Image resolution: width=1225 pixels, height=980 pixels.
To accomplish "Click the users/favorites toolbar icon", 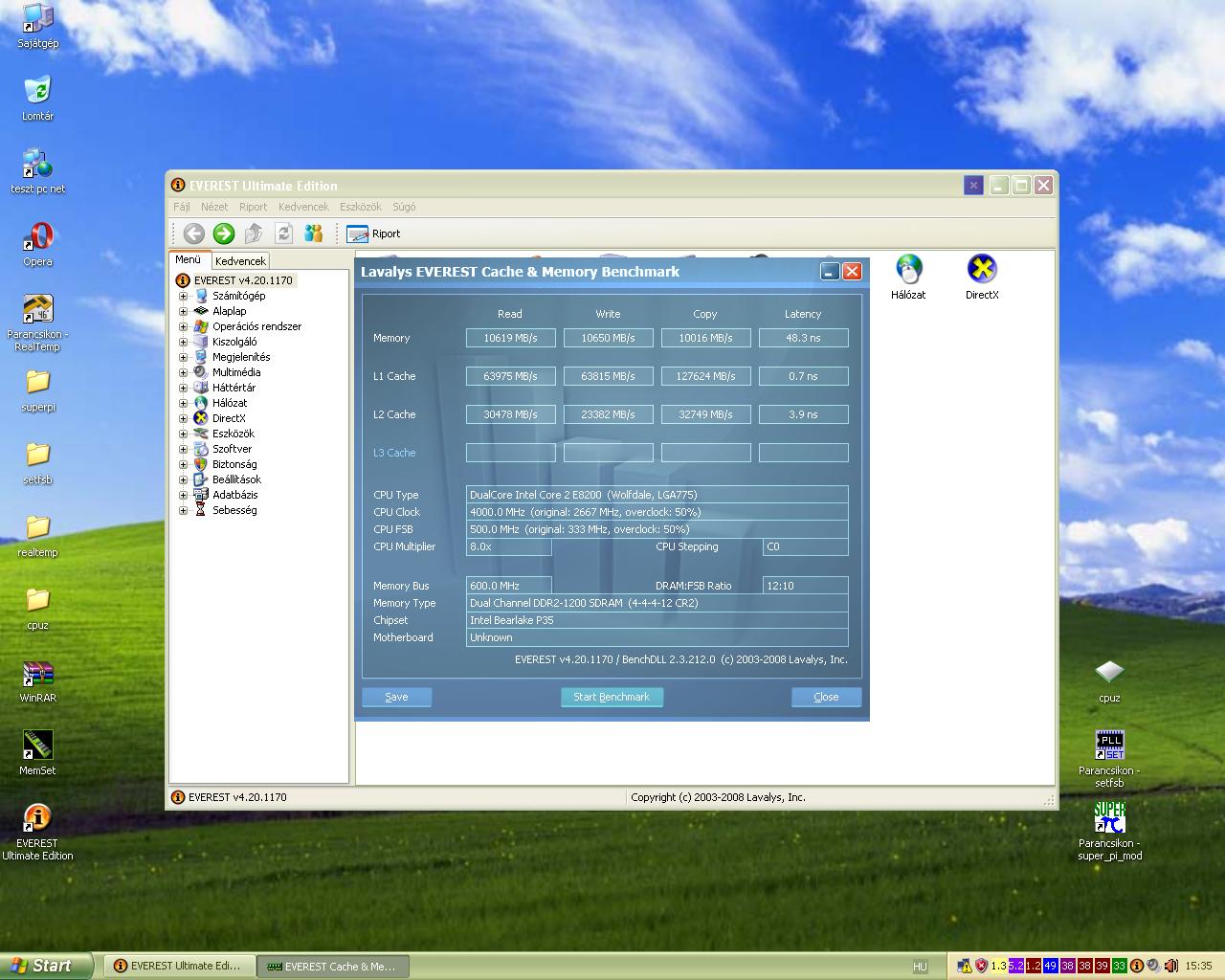I will (x=313, y=234).
